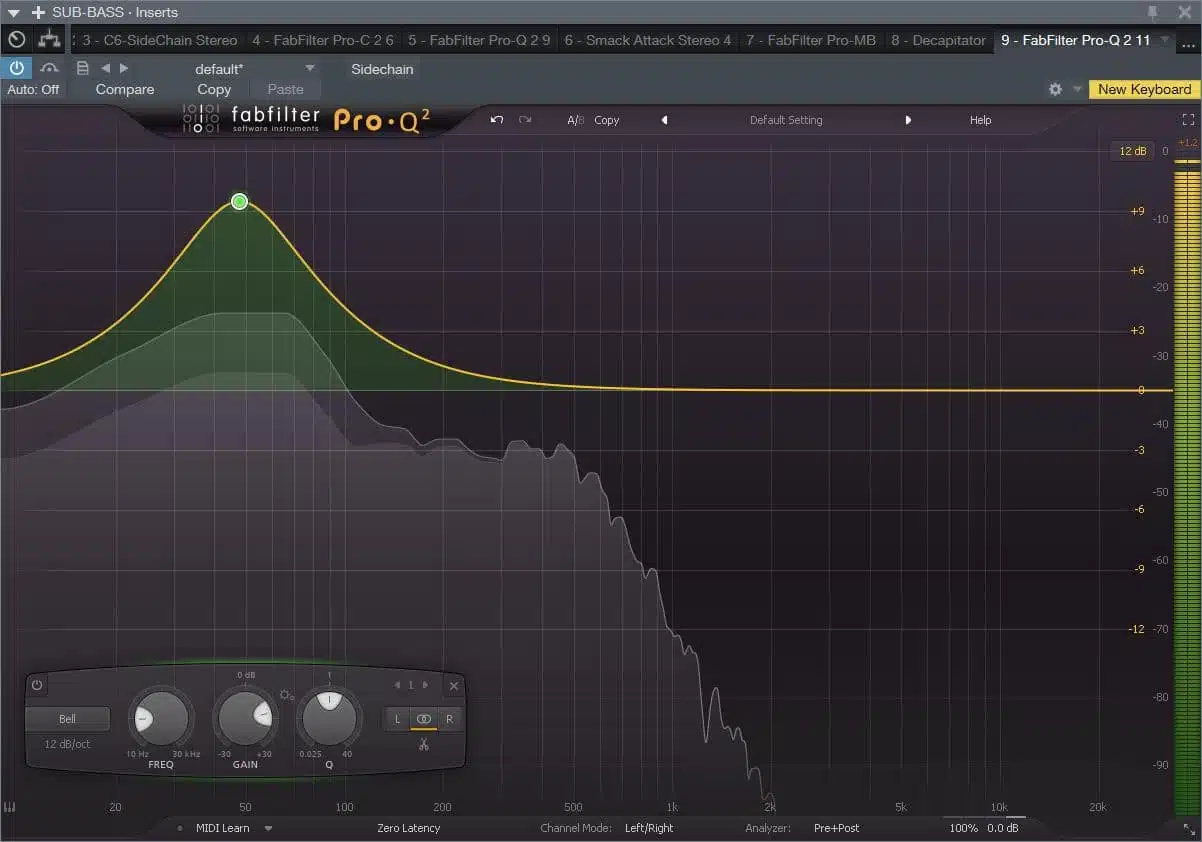Open the MIDI Learn dropdown arrow
Viewport: 1202px width, 842px height.
coord(268,828)
